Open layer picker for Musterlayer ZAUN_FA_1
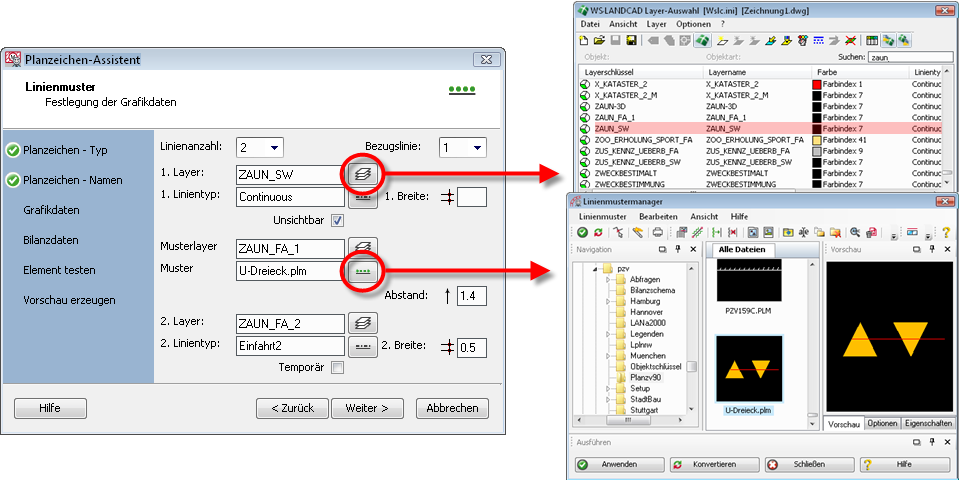 click(x=361, y=246)
